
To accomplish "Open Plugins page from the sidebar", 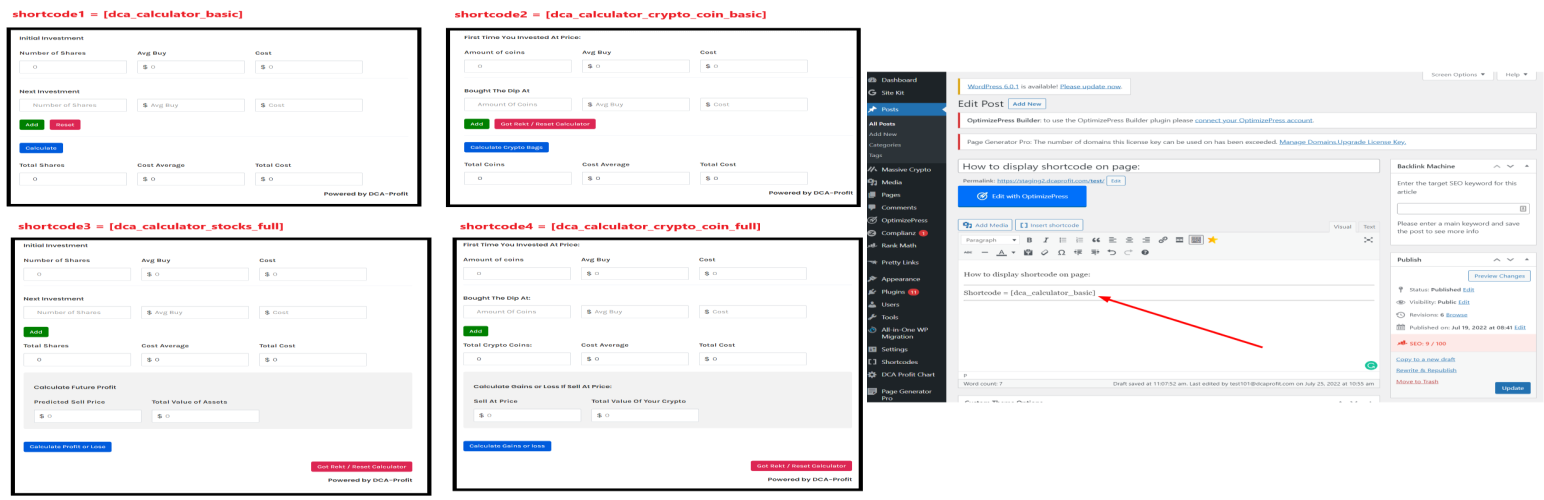I will point(893,291).
